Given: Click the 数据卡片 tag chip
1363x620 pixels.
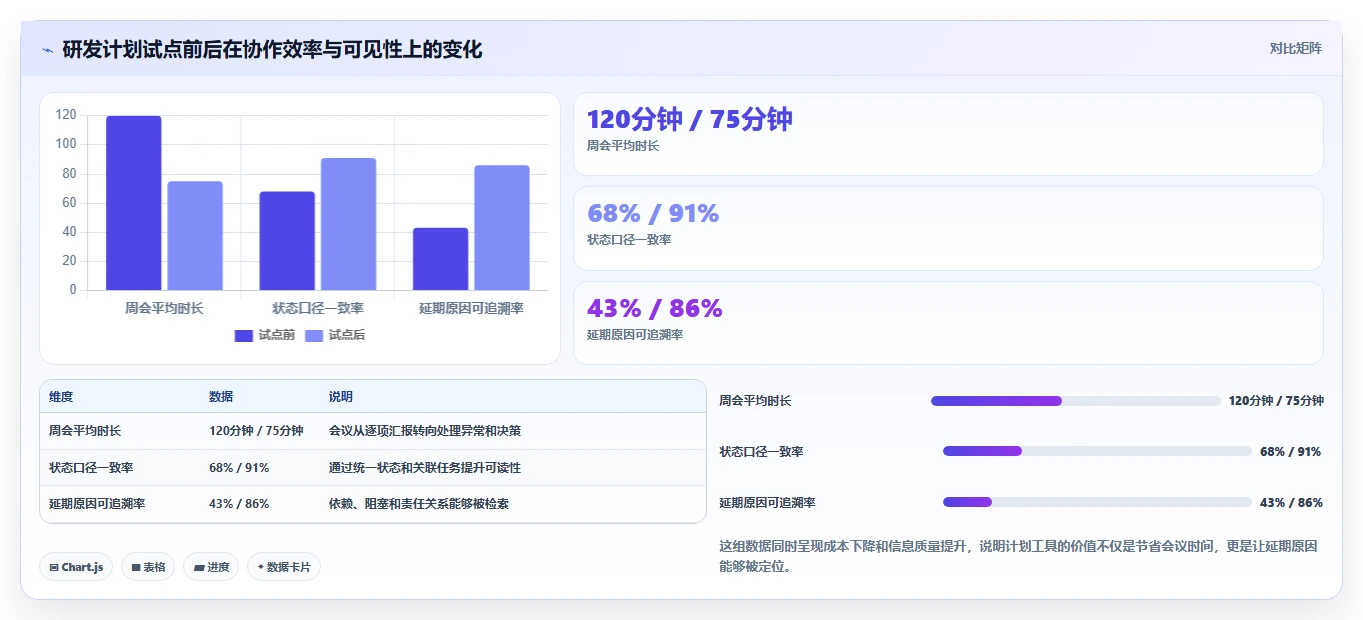Looking at the screenshot, I should click(284, 567).
